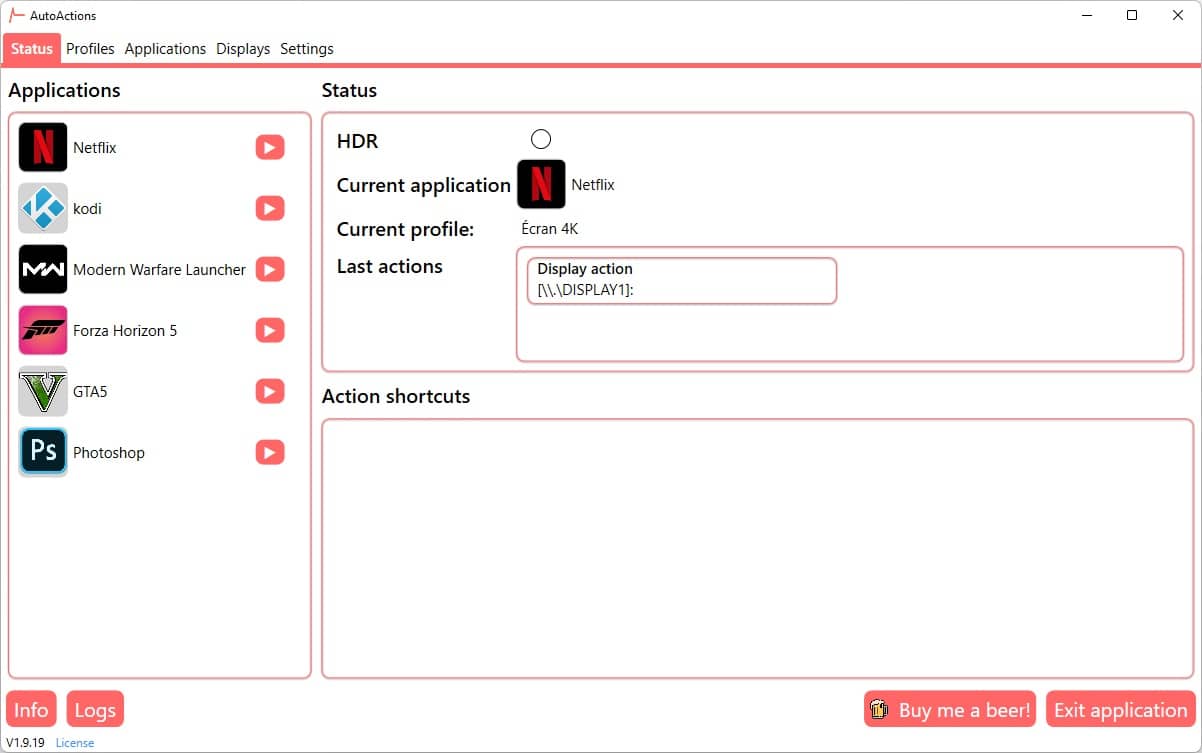Select the Modern Warfare Launcher label

click(159, 269)
